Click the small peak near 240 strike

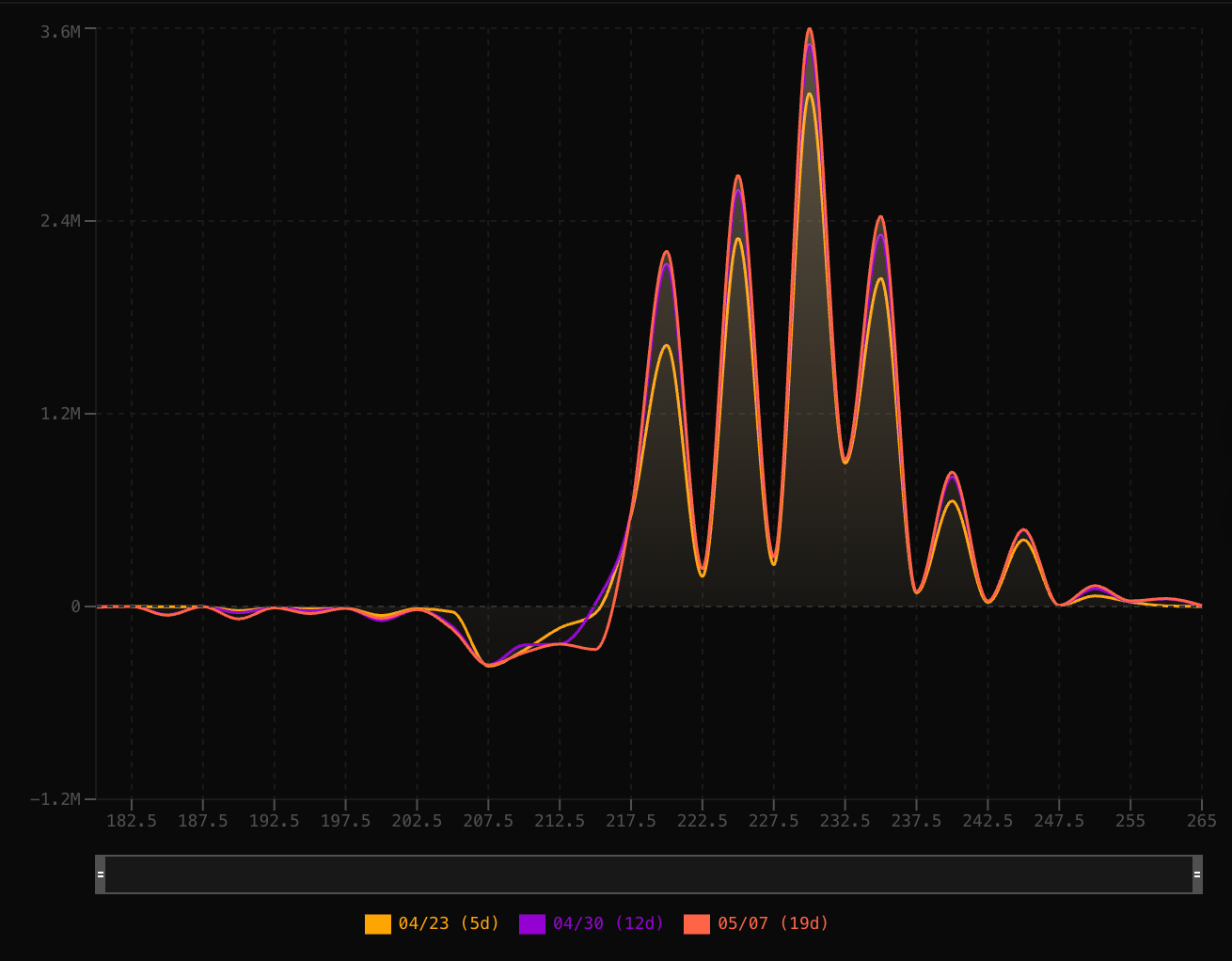(952, 473)
